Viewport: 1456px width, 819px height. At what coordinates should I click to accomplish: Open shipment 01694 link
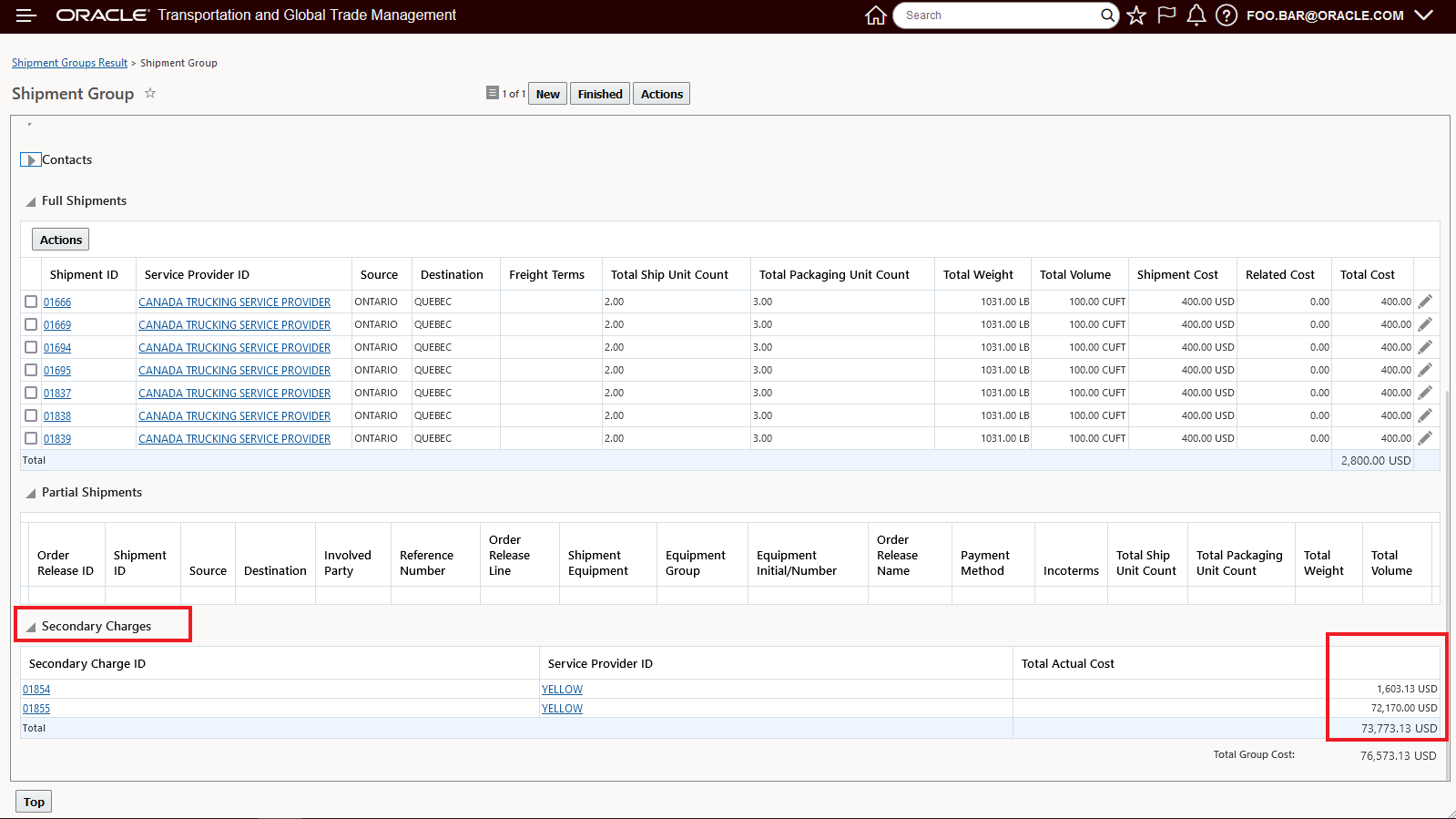(x=57, y=348)
